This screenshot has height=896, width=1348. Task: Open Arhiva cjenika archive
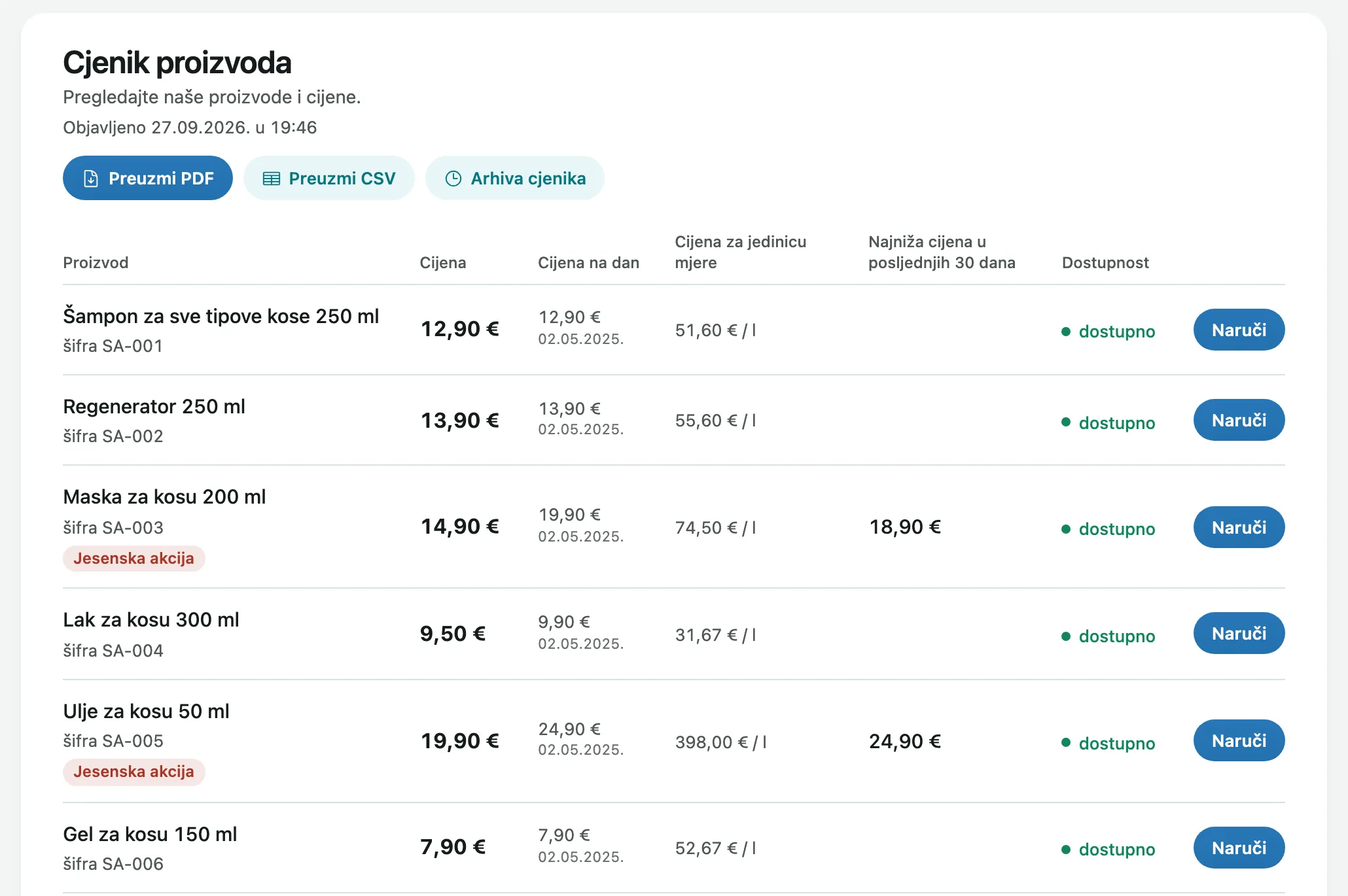click(x=515, y=178)
